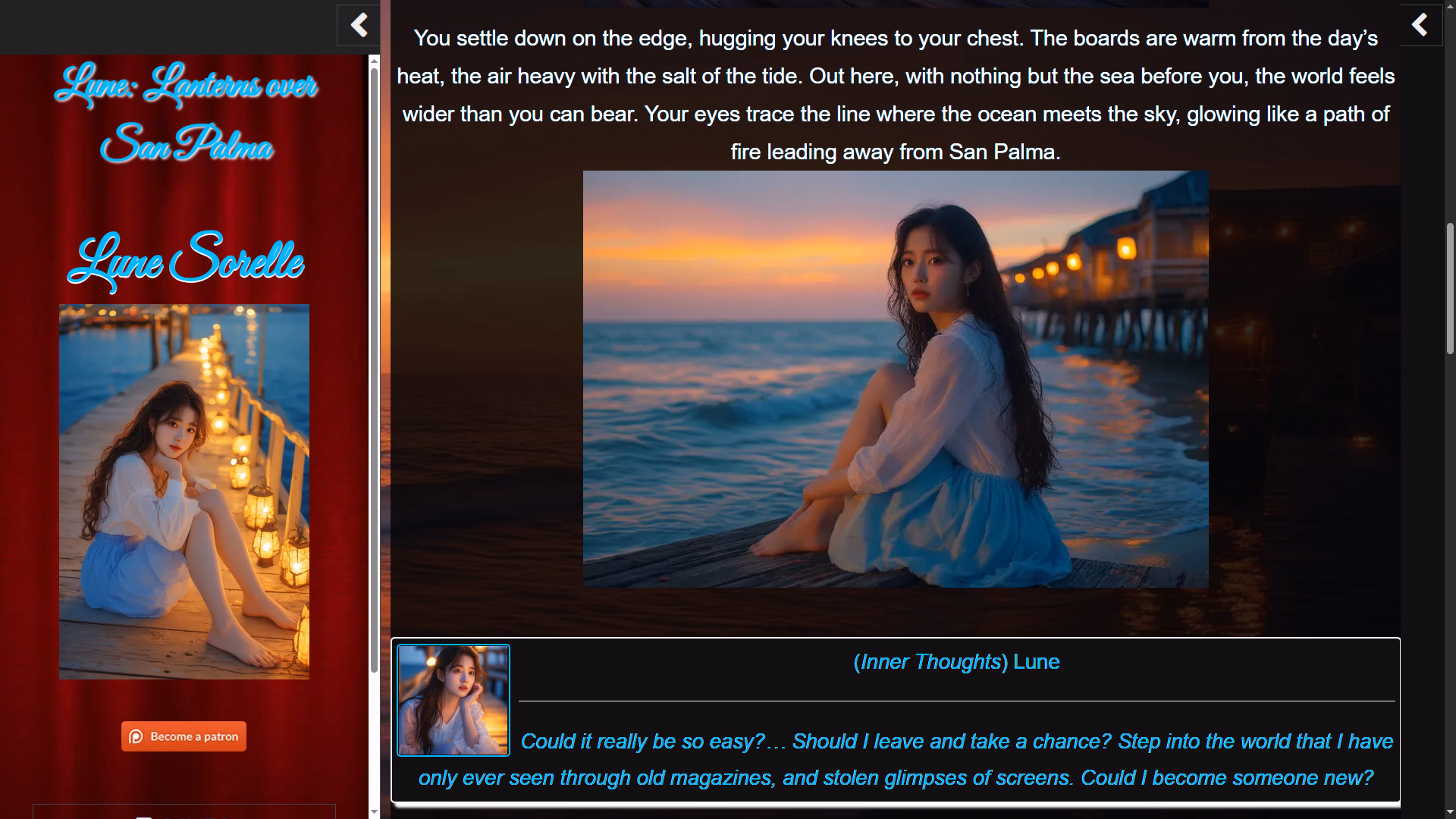Click the Become a patron button
Image resolution: width=1456 pixels, height=819 pixels.
click(184, 736)
